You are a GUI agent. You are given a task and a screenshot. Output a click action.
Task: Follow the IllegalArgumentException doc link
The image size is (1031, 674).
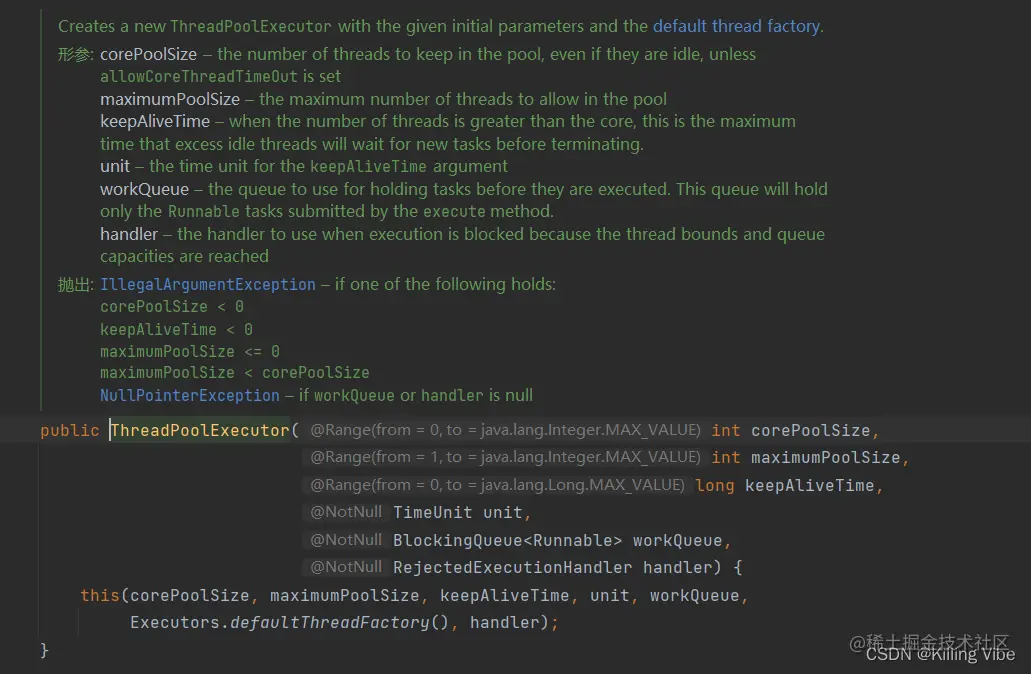[208, 284]
